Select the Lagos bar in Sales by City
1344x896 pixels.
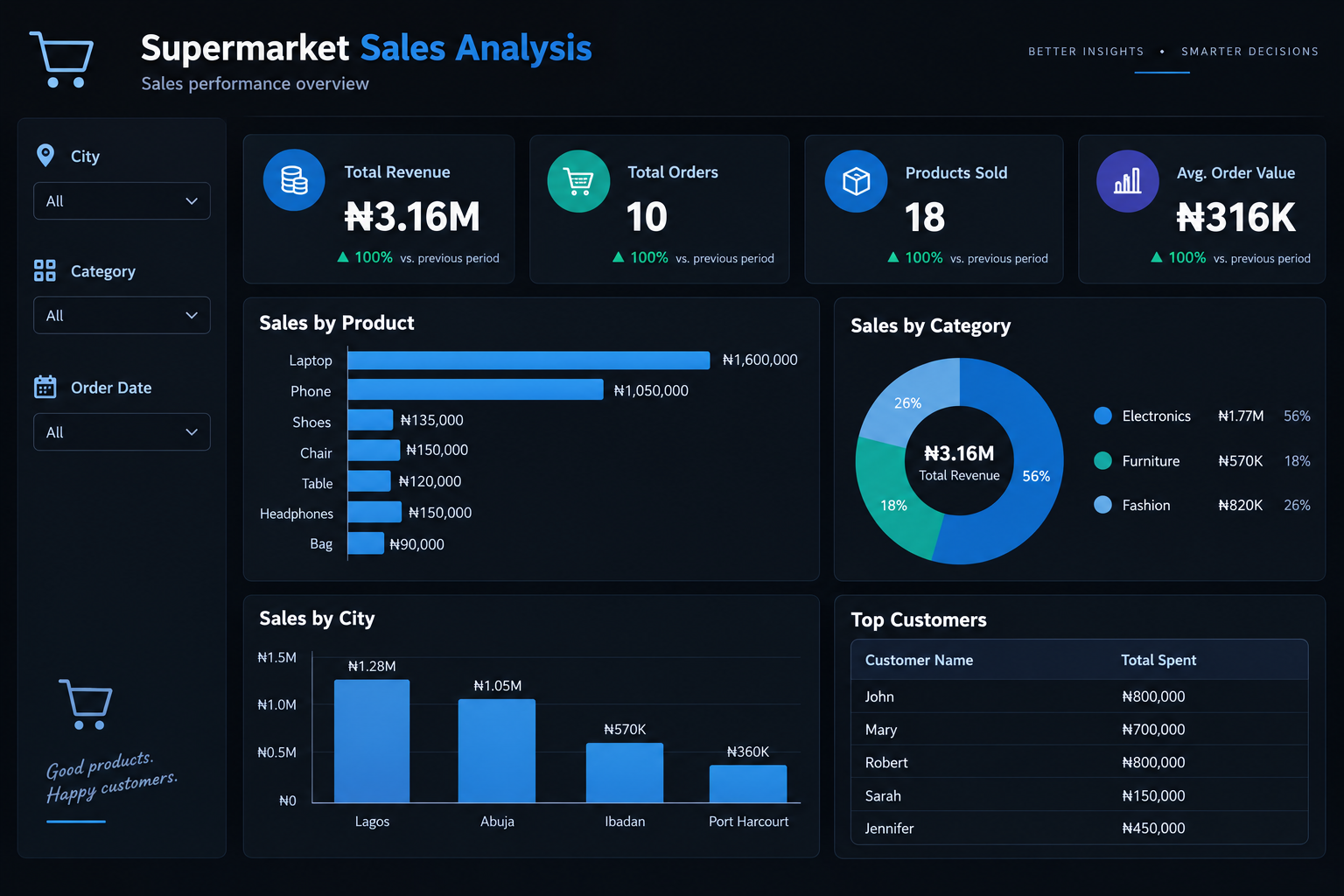tap(372, 740)
